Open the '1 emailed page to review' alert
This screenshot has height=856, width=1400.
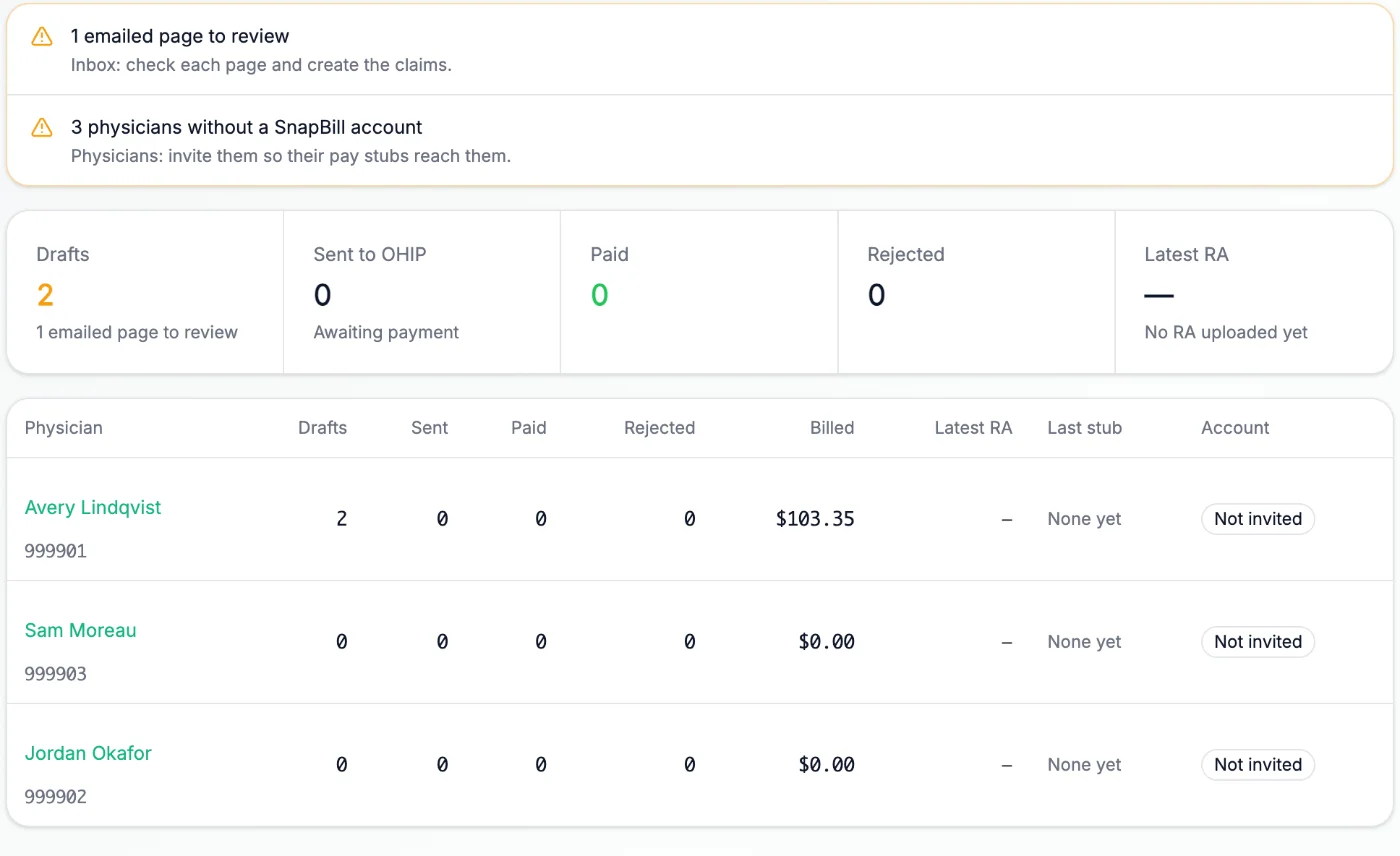coord(700,49)
